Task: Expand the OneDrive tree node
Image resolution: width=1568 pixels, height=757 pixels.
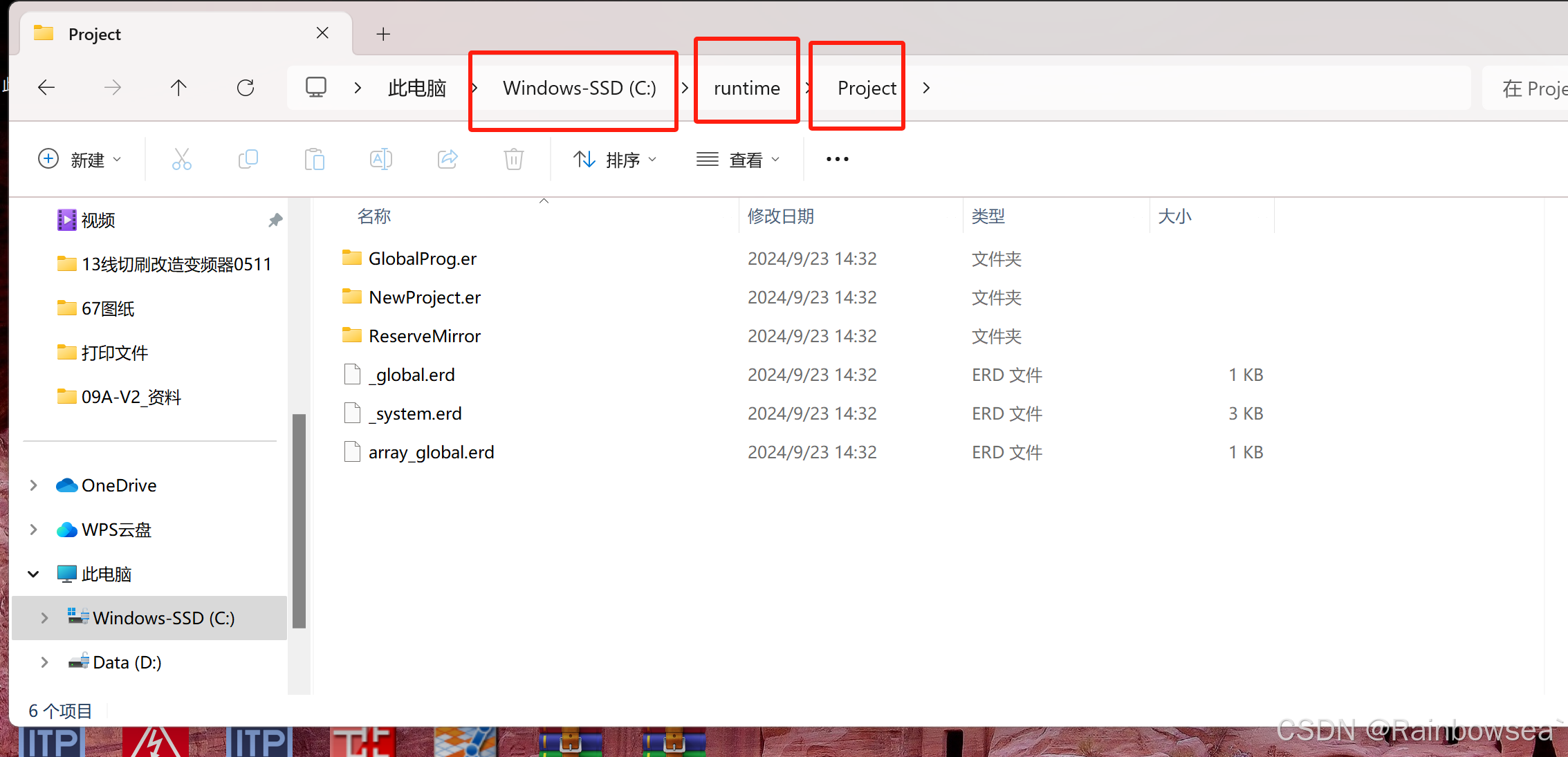Action: pyautogui.click(x=33, y=485)
